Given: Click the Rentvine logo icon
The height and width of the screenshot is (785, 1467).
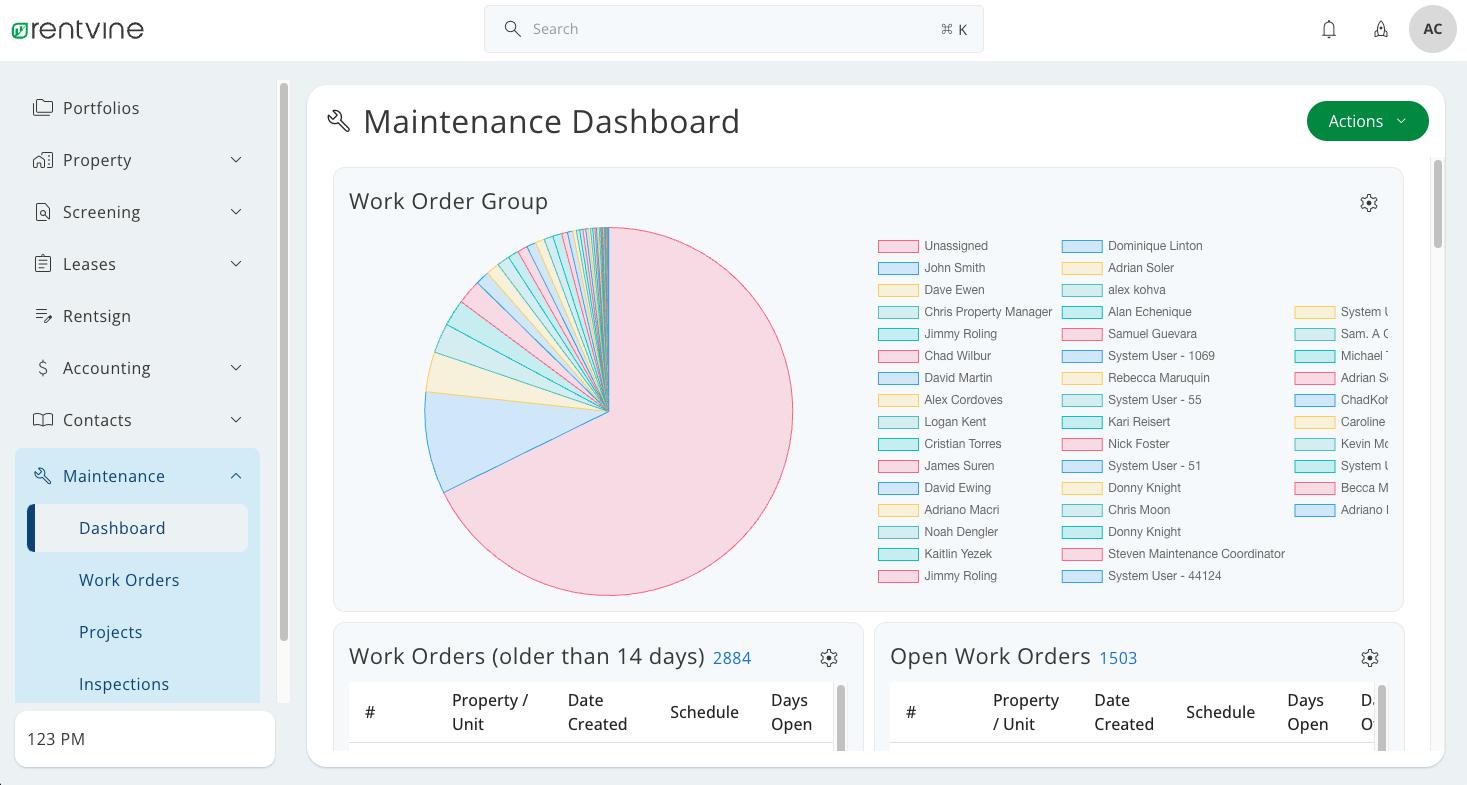Looking at the screenshot, I should (x=21, y=29).
